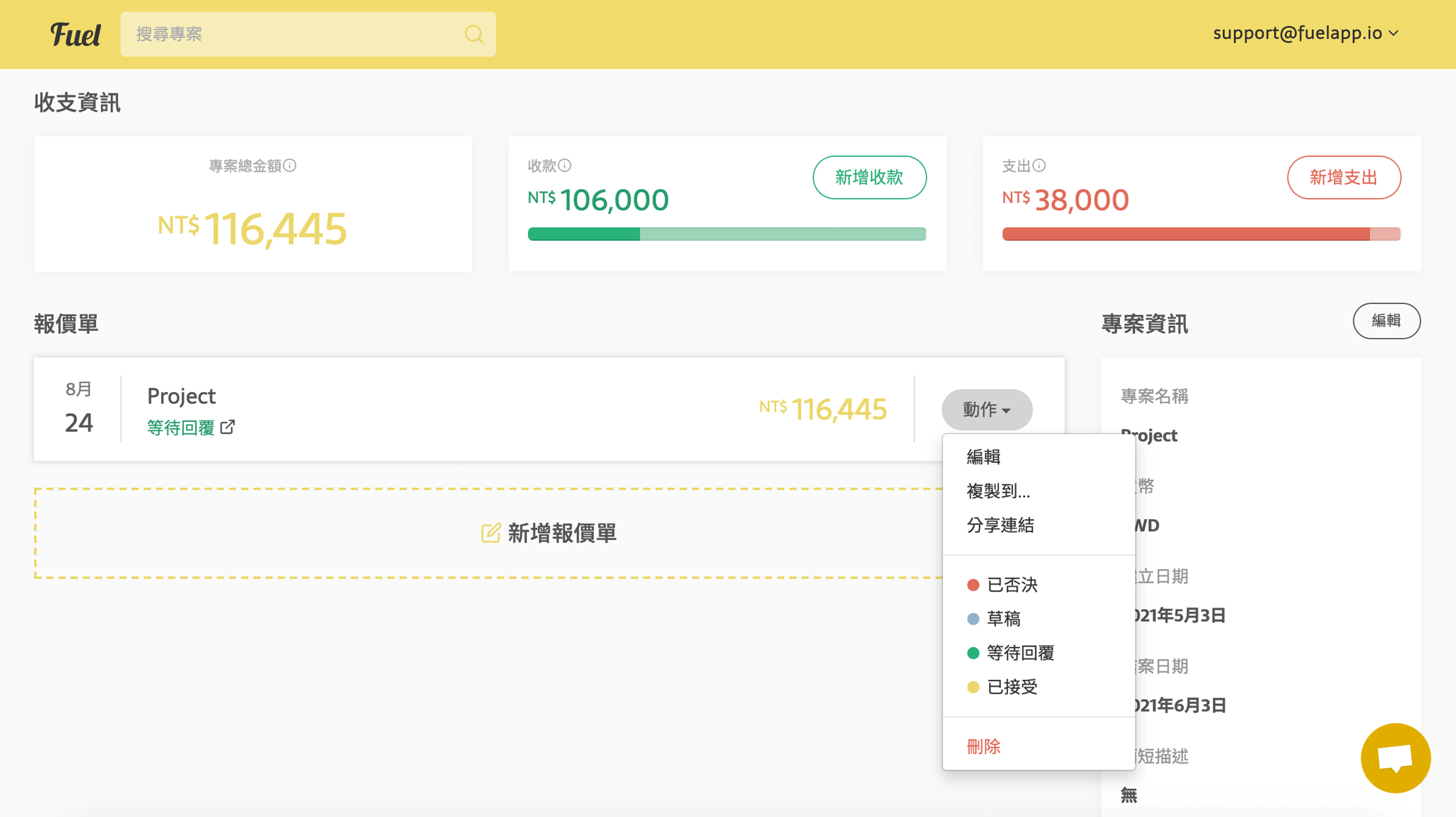Click the 新增收款 button
1456x817 pixels.
(869, 177)
